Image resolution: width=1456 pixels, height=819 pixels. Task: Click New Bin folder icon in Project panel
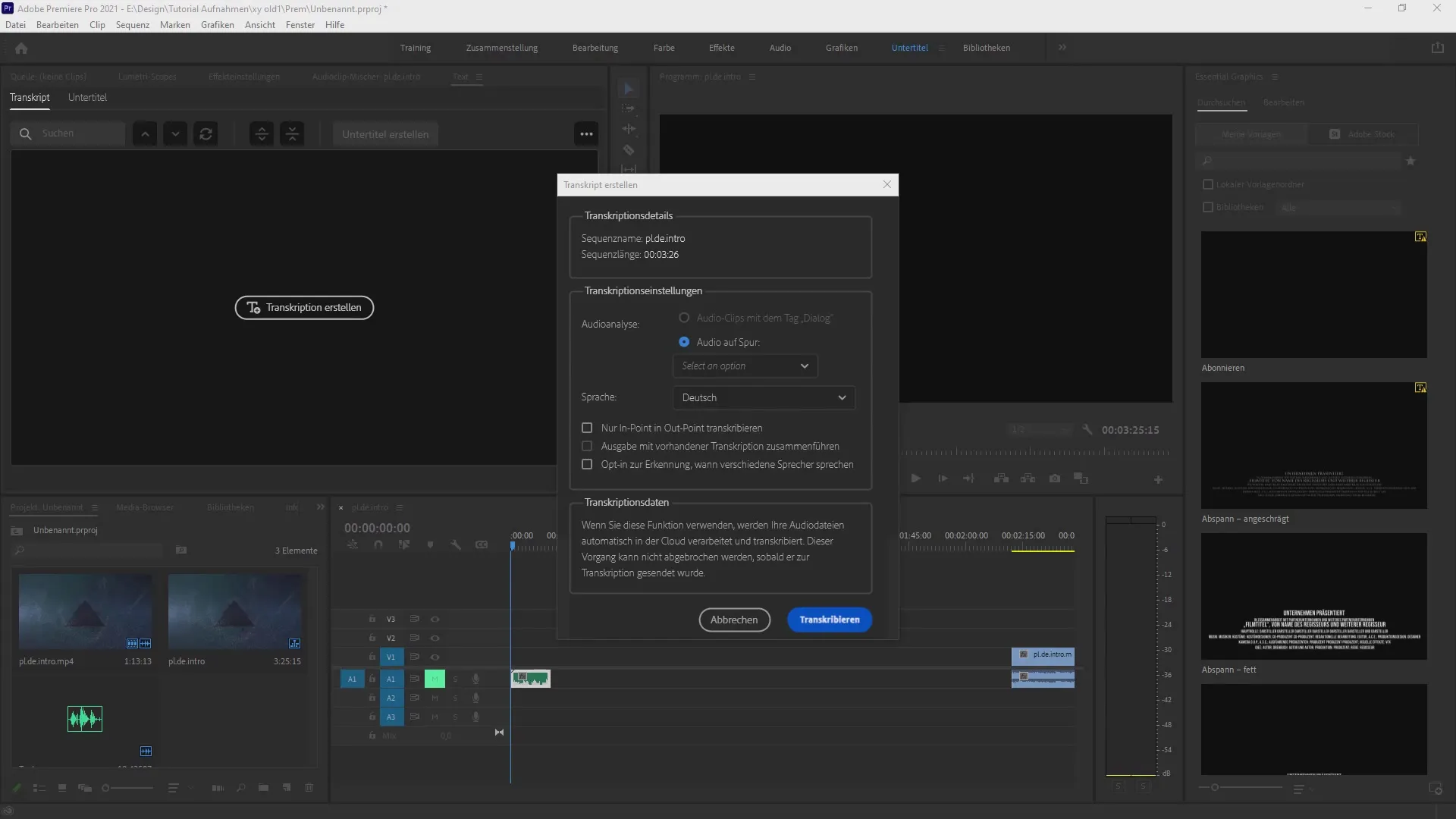(263, 788)
